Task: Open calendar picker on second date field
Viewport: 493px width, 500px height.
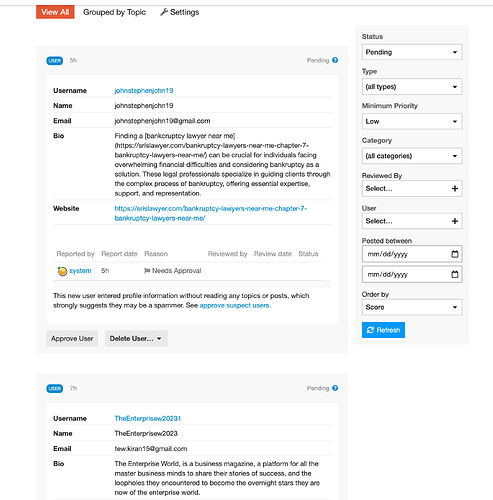Action: [x=455, y=274]
